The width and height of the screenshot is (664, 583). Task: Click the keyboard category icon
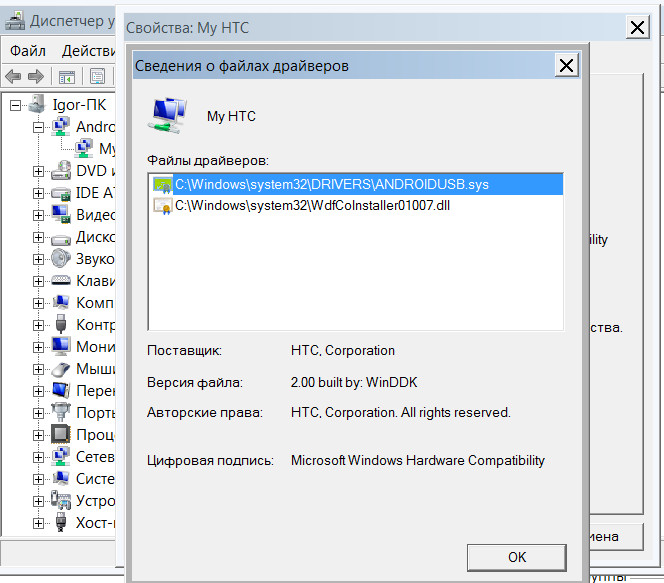coord(61,280)
